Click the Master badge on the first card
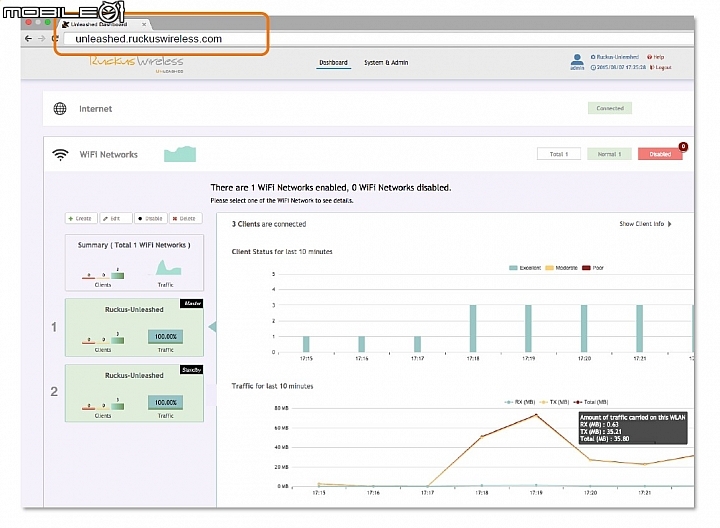Image resolution: width=720 pixels, height=528 pixels. (x=191, y=303)
